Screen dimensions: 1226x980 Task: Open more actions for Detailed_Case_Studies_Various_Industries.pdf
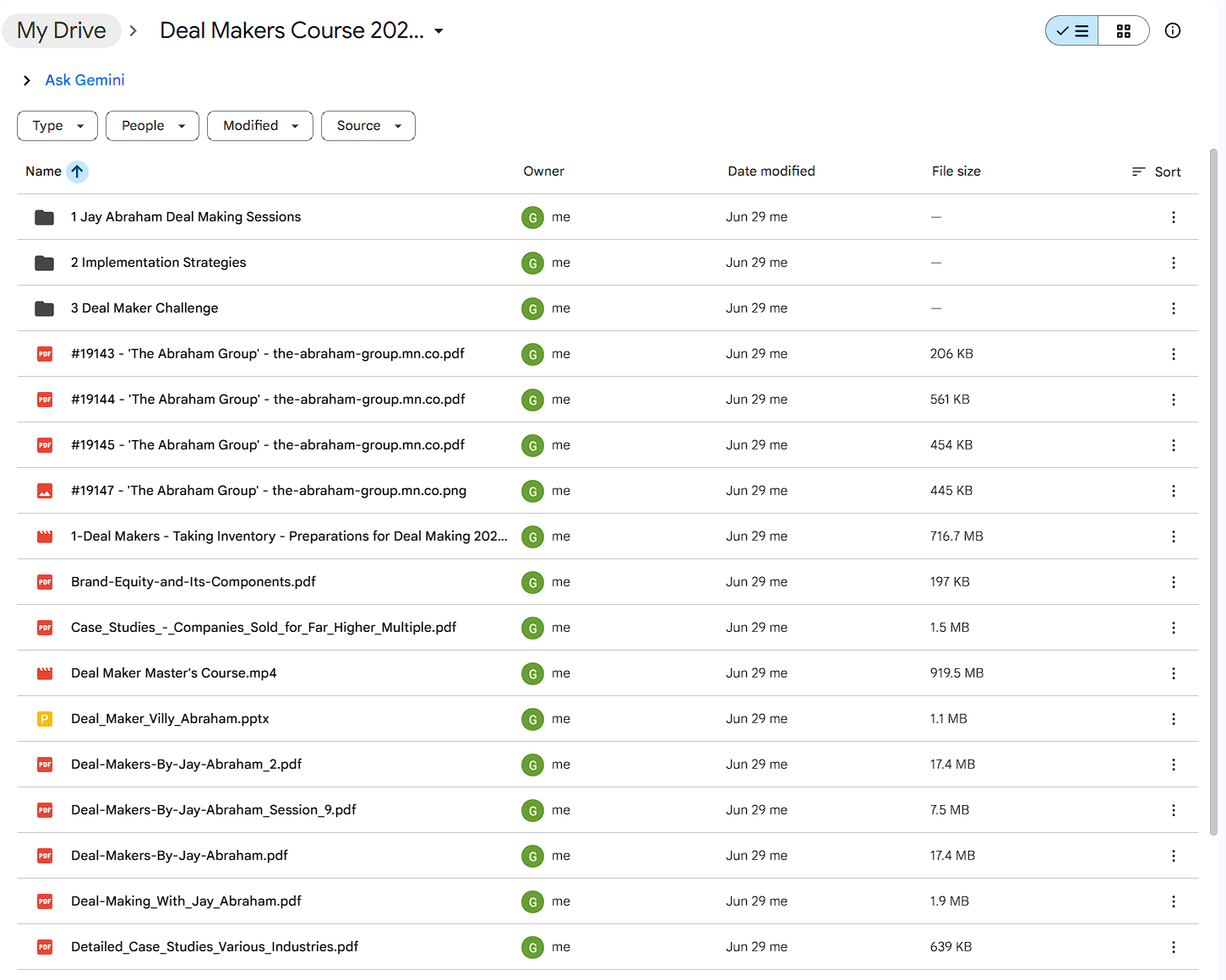pyautogui.click(x=1174, y=947)
